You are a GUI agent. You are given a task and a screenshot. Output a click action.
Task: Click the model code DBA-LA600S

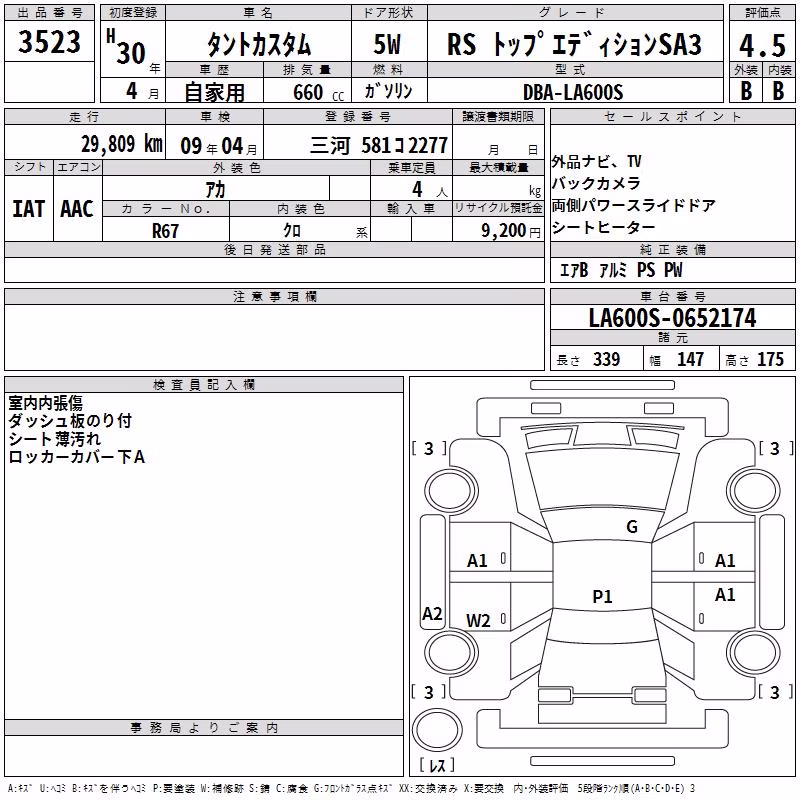click(x=573, y=92)
